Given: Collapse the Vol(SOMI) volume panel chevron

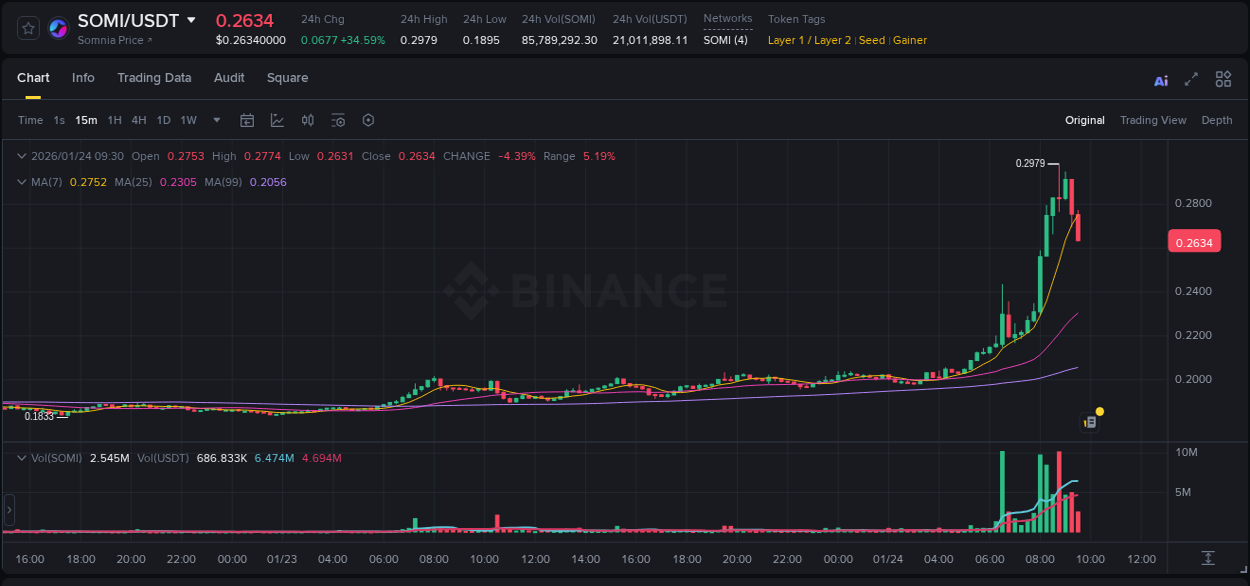Looking at the screenshot, I should (22, 457).
